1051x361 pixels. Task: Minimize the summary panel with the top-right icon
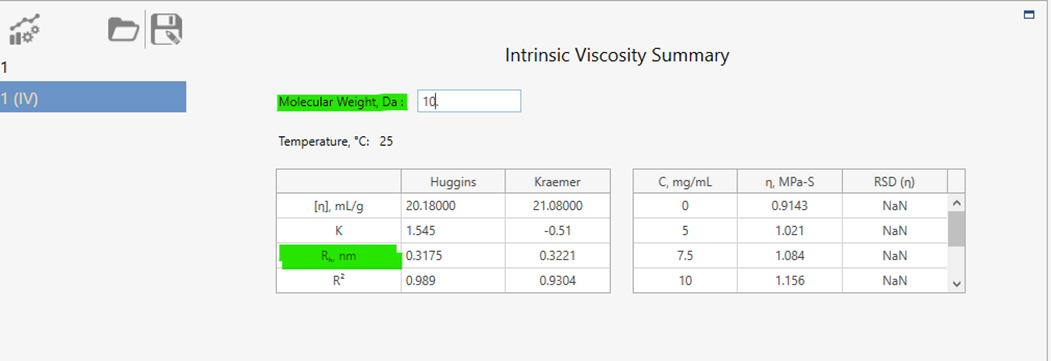coord(1029,15)
